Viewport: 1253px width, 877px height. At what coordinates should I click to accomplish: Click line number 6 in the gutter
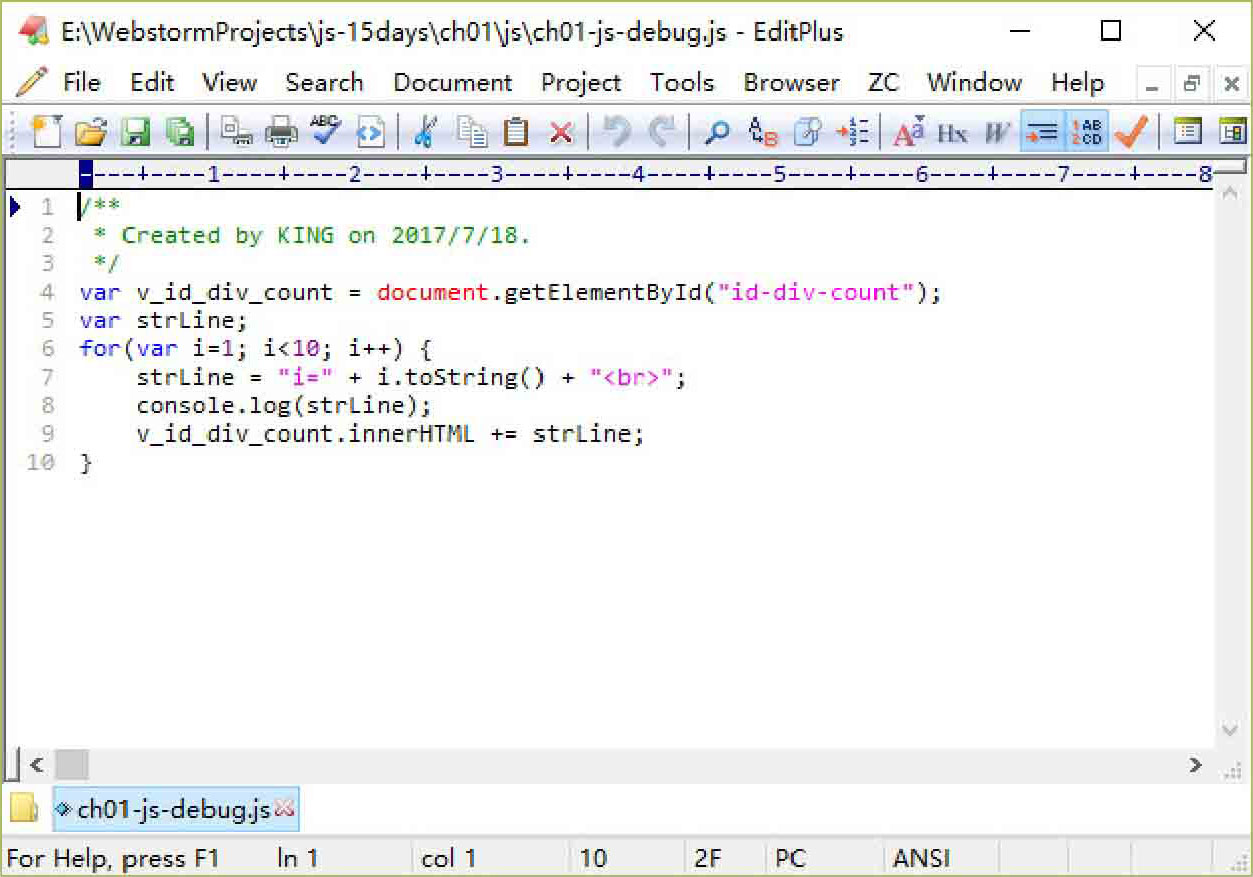(x=48, y=349)
